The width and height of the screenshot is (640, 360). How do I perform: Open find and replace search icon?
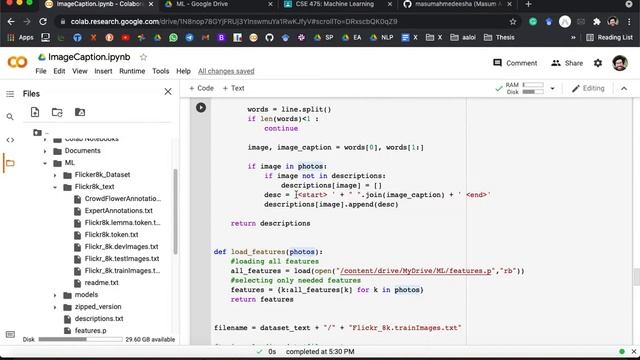point(10,117)
